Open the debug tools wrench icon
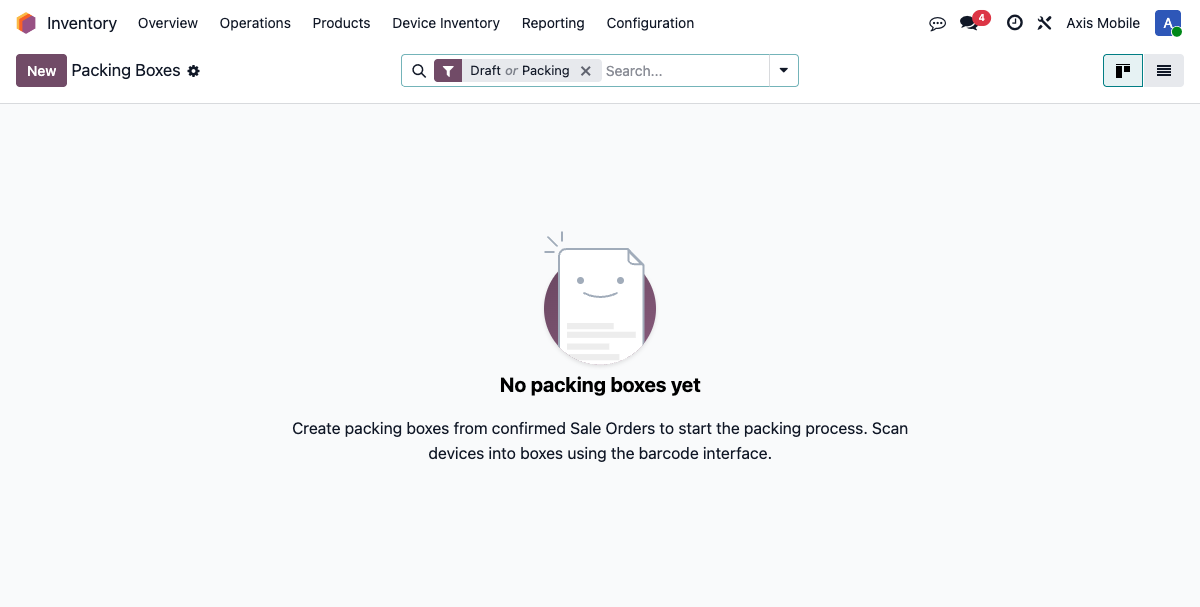 (1044, 23)
